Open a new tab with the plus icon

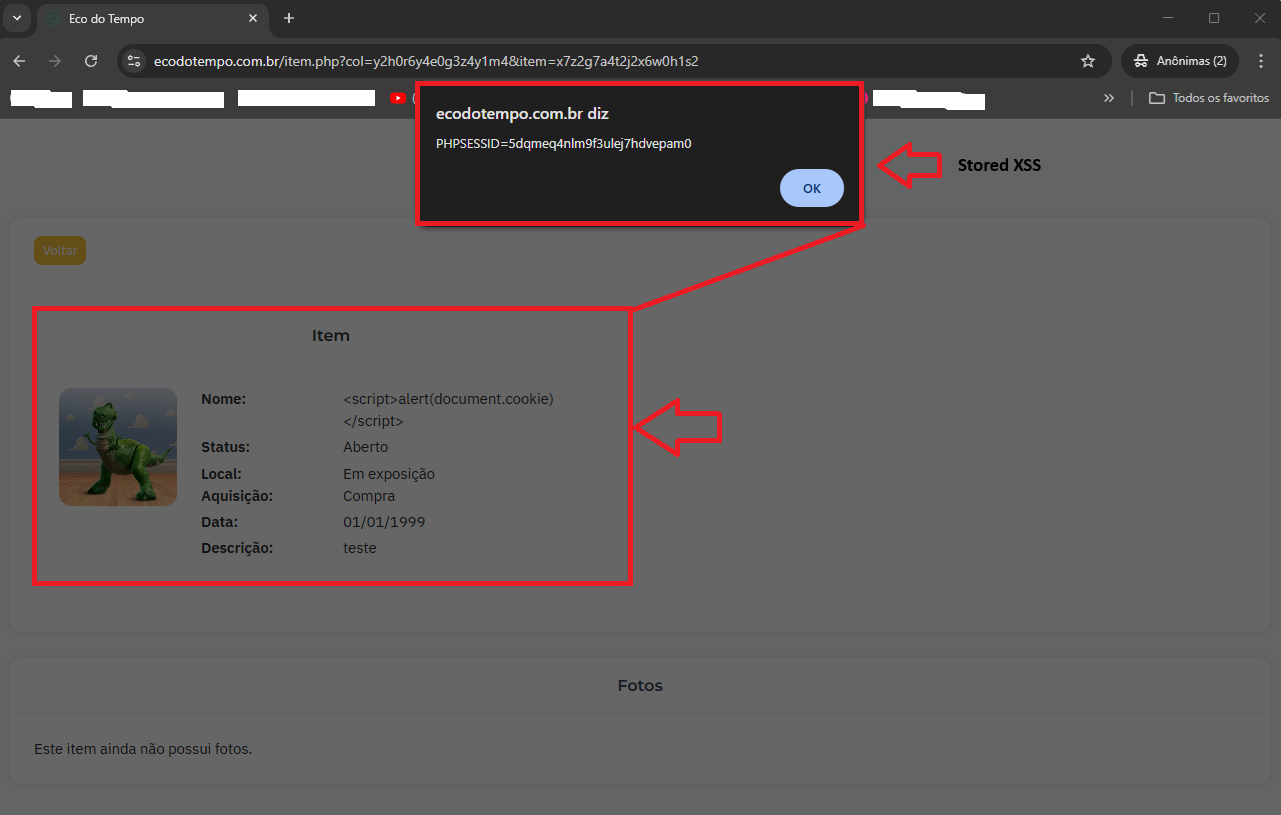pyautogui.click(x=289, y=18)
